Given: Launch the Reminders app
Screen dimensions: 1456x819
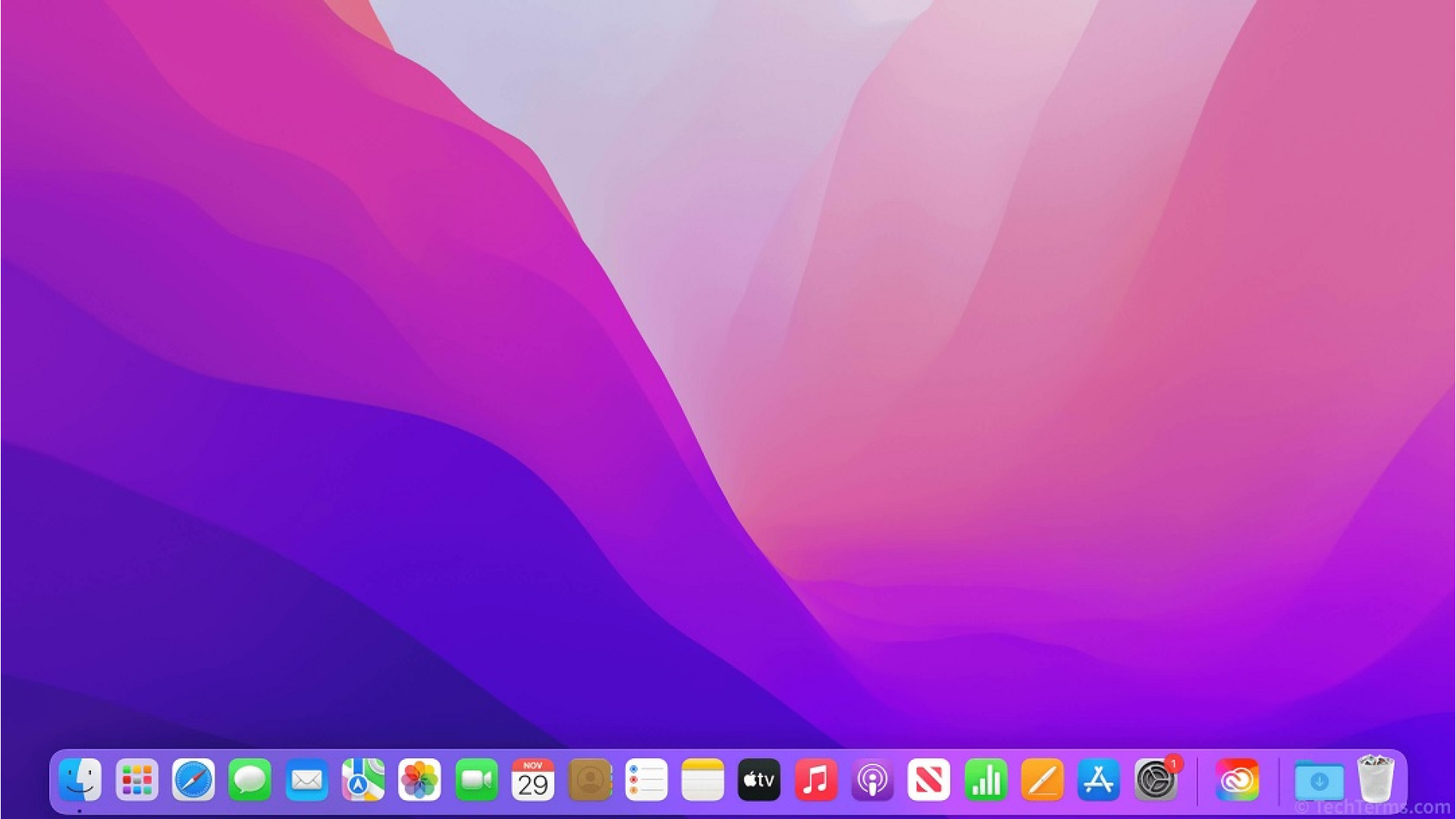Looking at the screenshot, I should tap(646, 780).
